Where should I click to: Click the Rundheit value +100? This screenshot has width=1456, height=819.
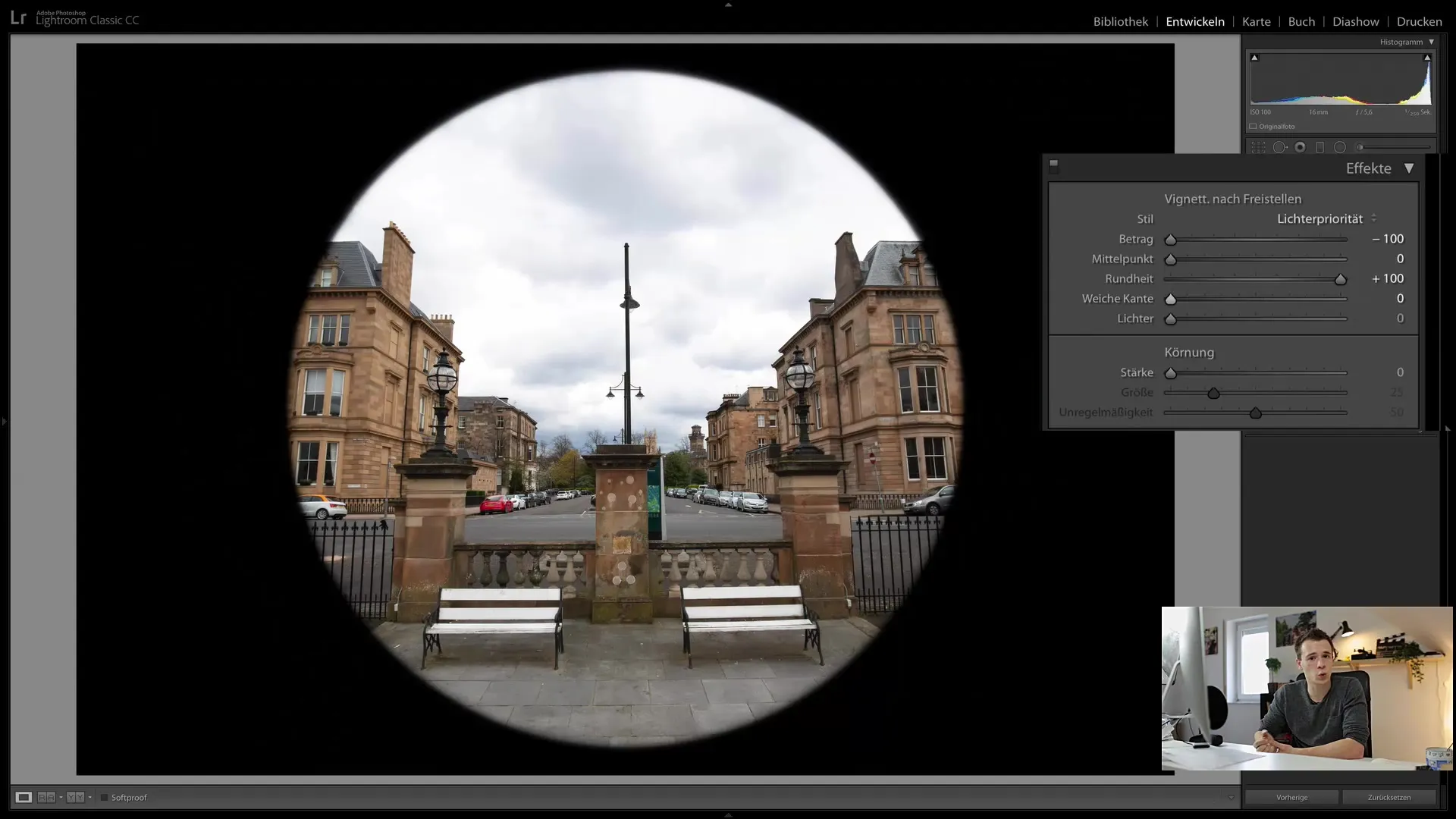[x=1388, y=278]
